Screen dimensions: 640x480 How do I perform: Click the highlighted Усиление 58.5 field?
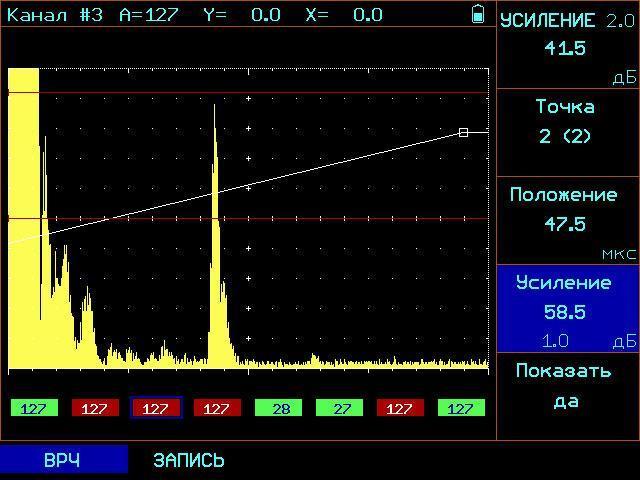[567, 298]
